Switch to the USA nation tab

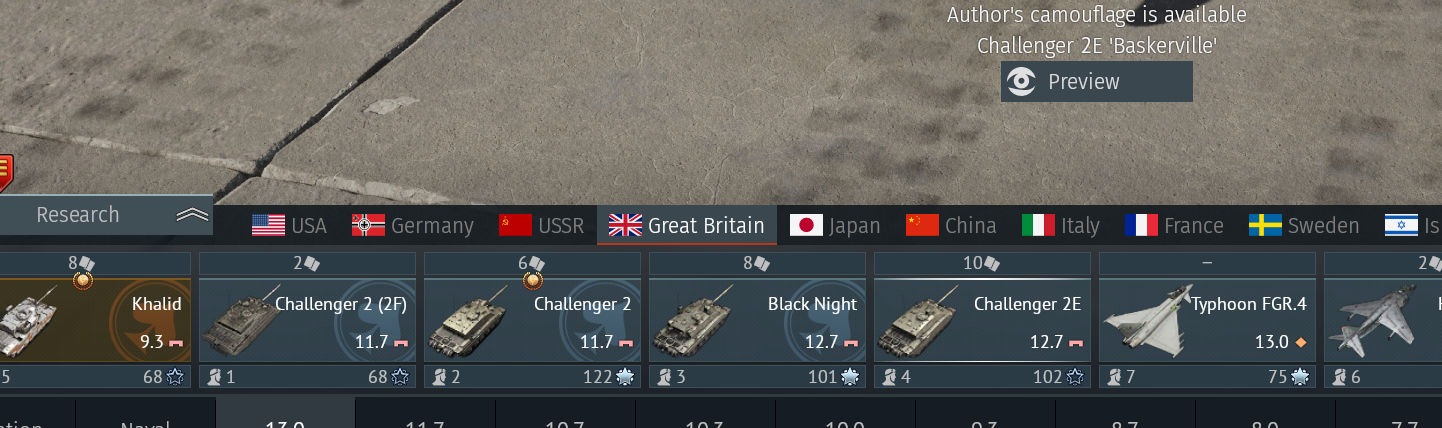(x=289, y=225)
